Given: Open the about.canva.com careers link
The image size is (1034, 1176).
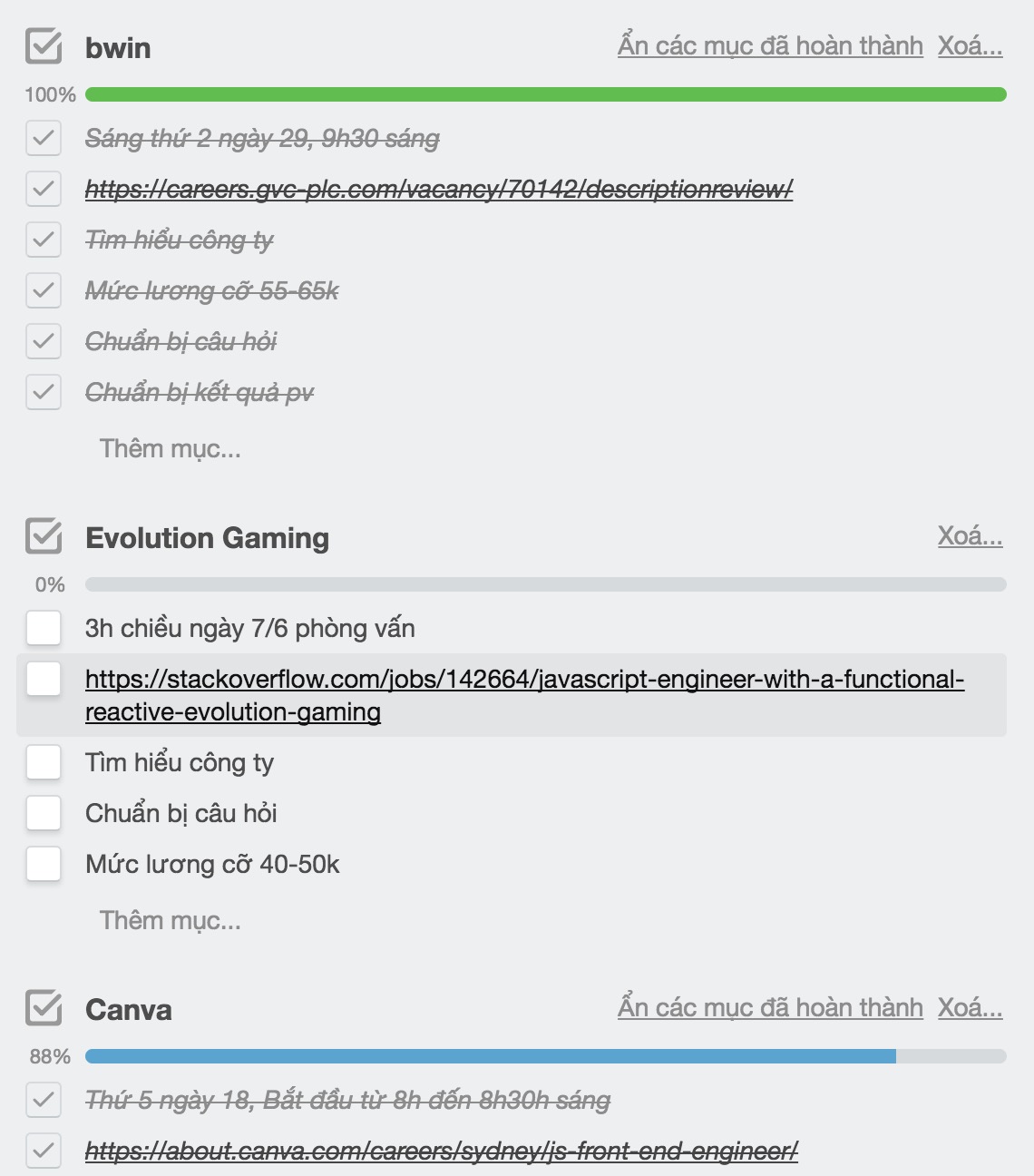Looking at the screenshot, I should [441, 1151].
